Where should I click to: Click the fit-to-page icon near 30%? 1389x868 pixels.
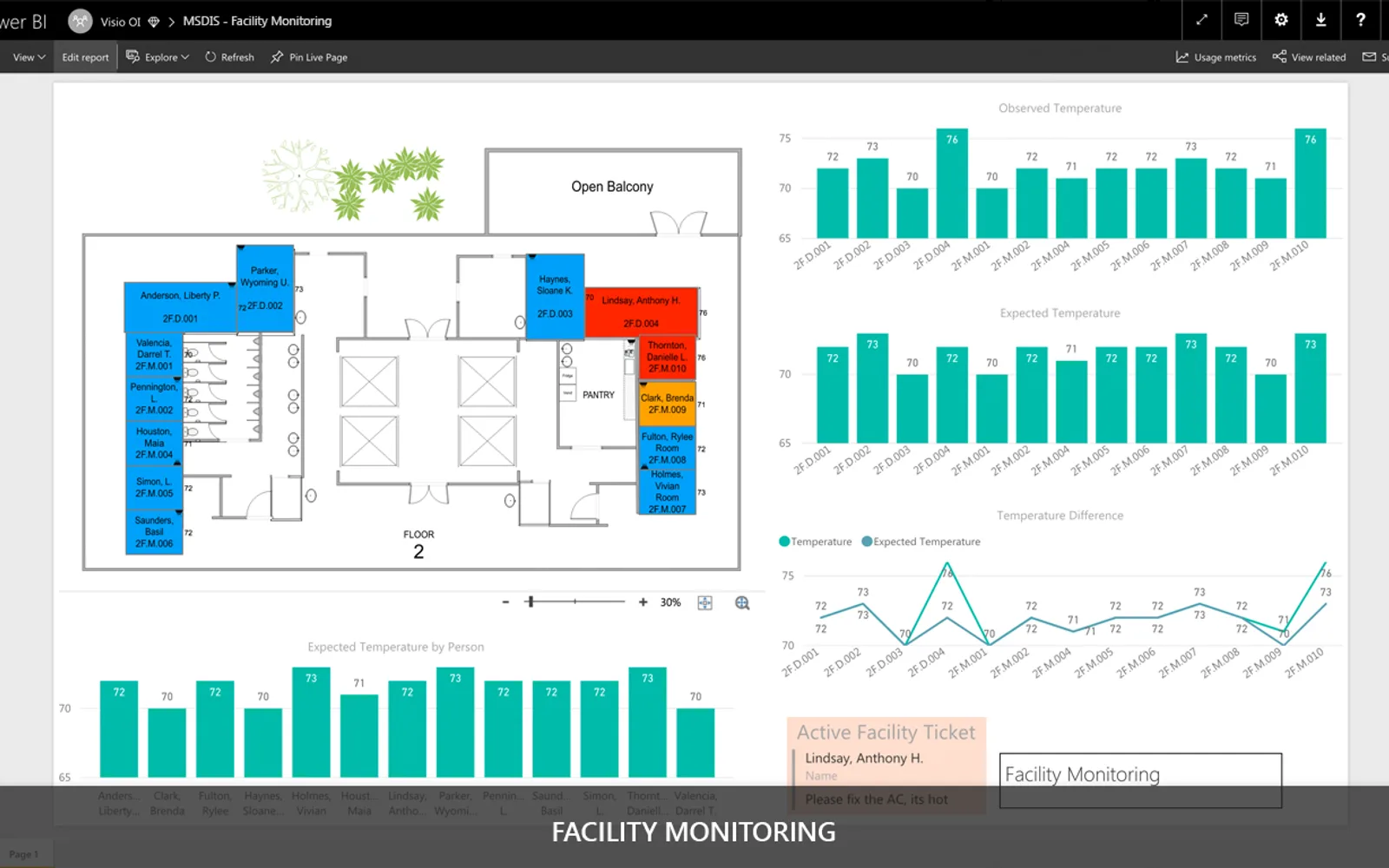[x=705, y=602]
